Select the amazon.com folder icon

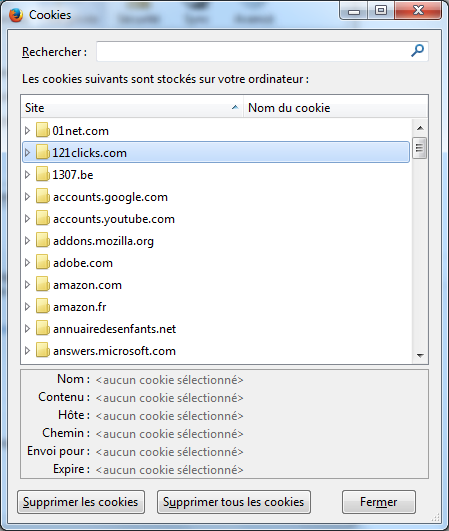click(x=43, y=284)
